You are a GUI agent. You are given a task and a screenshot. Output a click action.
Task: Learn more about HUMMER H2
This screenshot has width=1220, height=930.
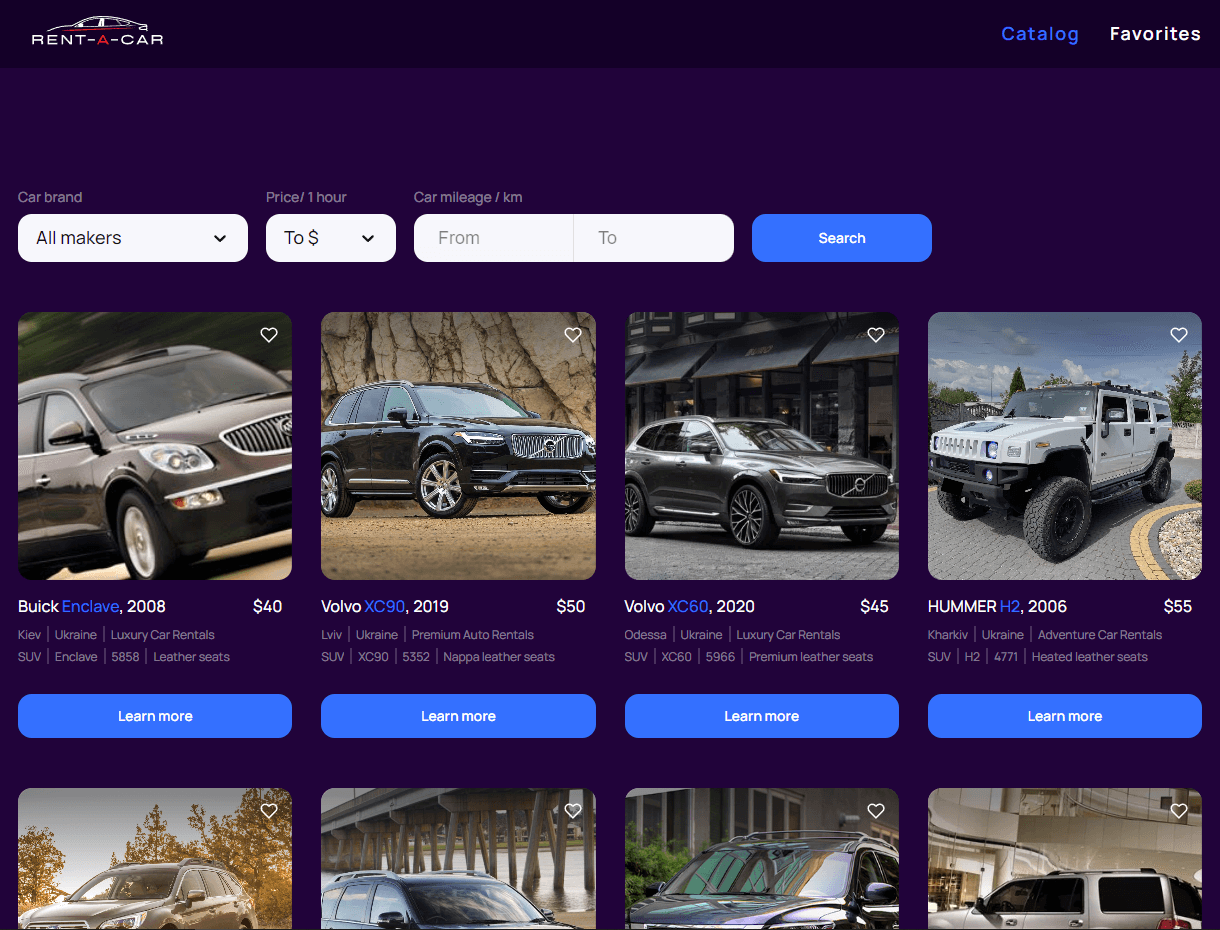click(1065, 716)
